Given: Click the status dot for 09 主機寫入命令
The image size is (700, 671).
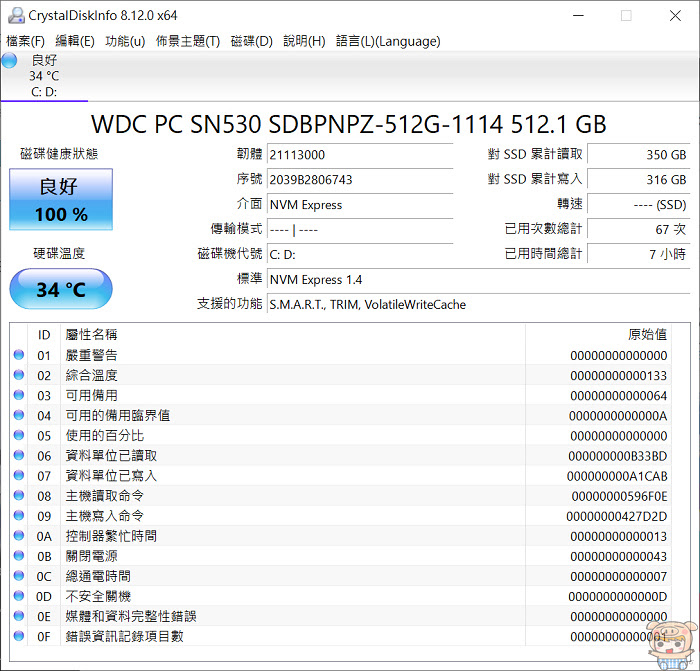Looking at the screenshot, I should [x=19, y=516].
